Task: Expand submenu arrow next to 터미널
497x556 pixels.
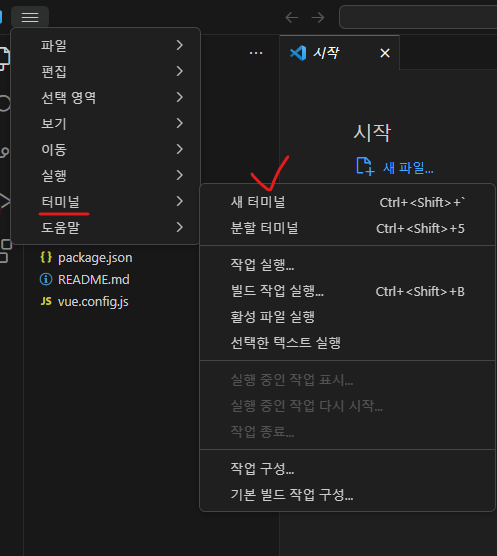Action: 180,201
